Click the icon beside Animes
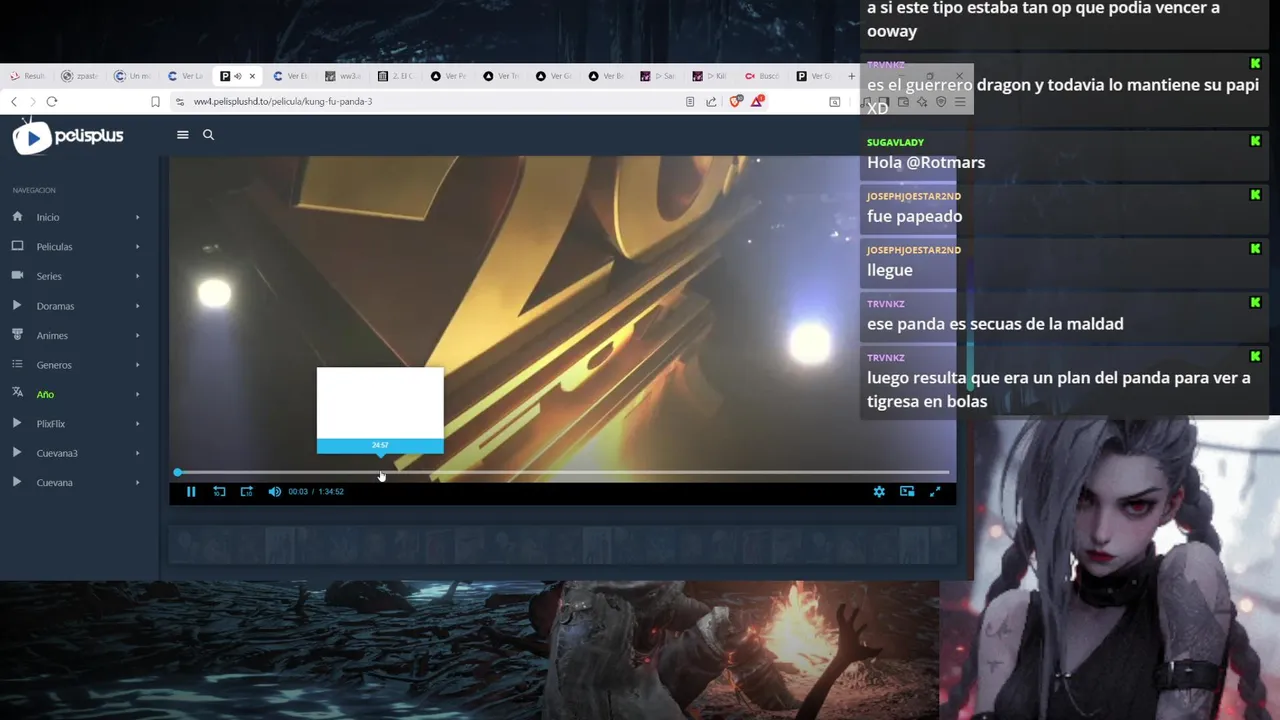 (x=17, y=334)
